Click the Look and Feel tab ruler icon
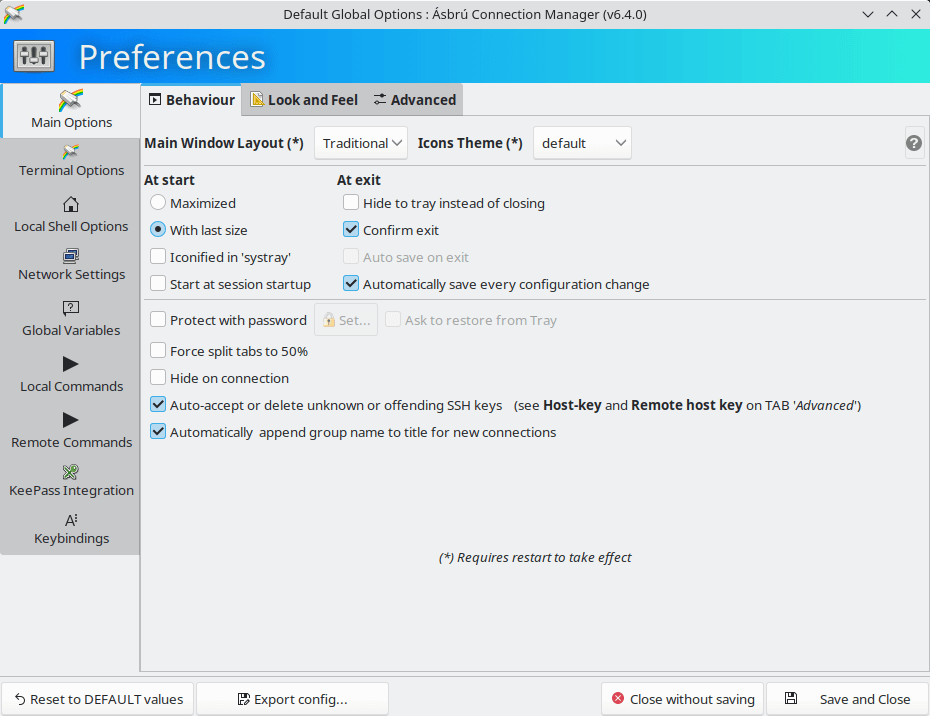Viewport: 930px width, 716px height. click(x=257, y=99)
